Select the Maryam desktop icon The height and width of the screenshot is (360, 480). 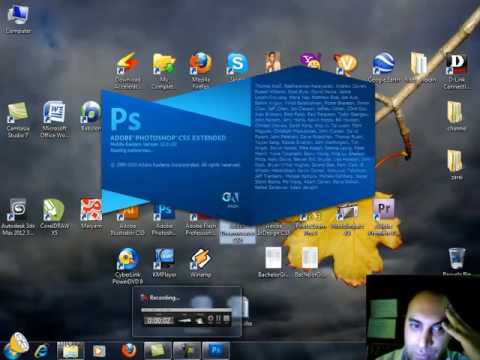(x=91, y=214)
